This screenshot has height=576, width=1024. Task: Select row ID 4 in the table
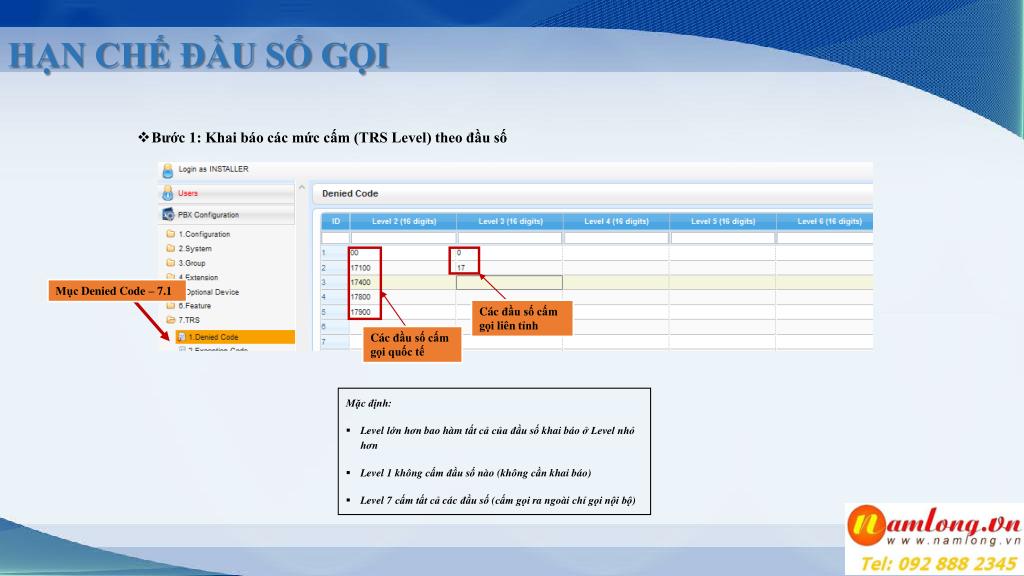coord(334,296)
